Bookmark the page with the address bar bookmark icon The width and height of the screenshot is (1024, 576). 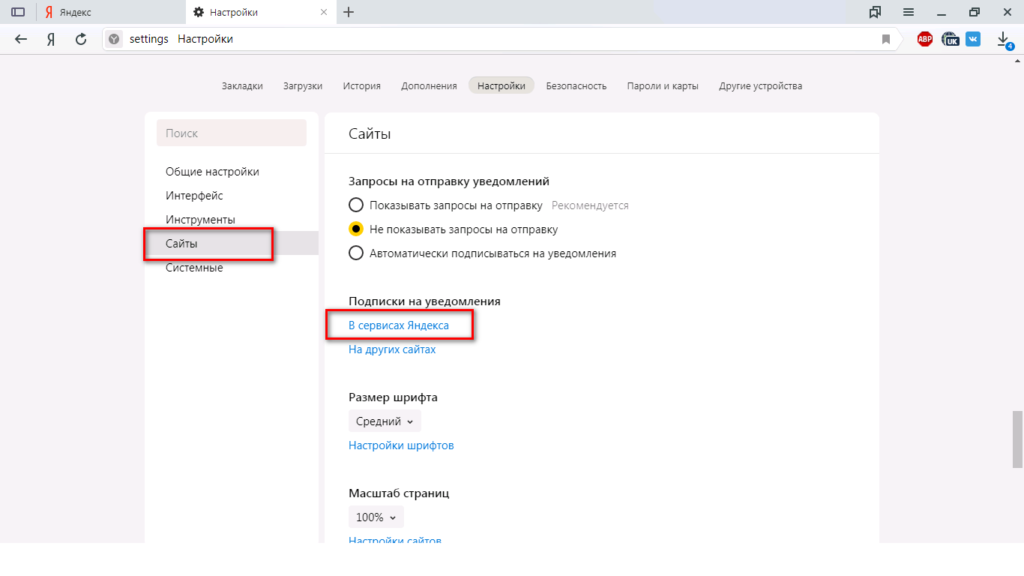(x=886, y=39)
